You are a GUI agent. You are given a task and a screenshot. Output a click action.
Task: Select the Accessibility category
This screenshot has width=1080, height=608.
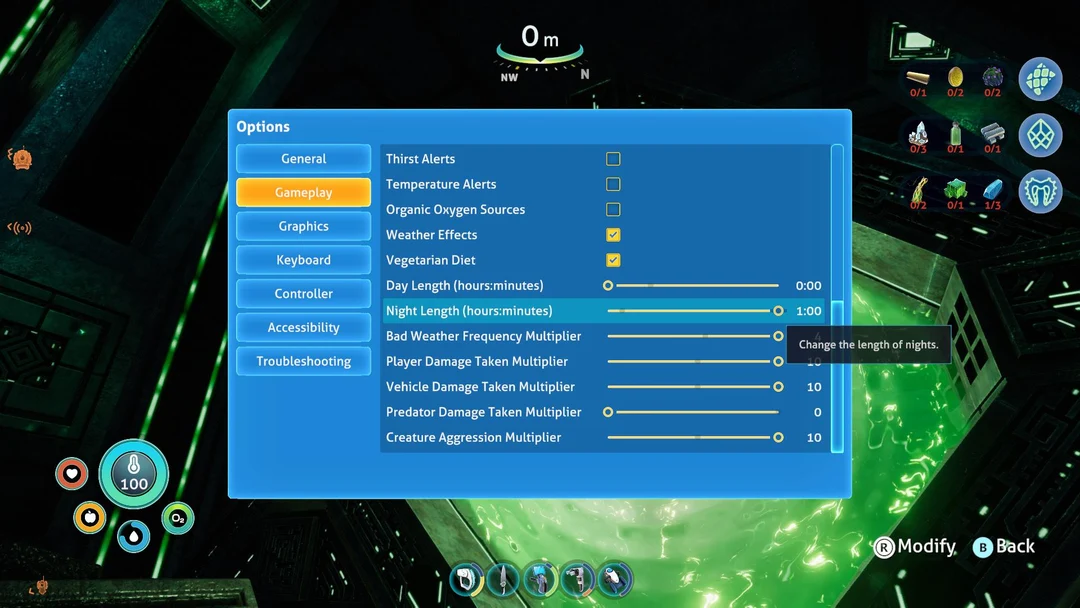(x=303, y=327)
